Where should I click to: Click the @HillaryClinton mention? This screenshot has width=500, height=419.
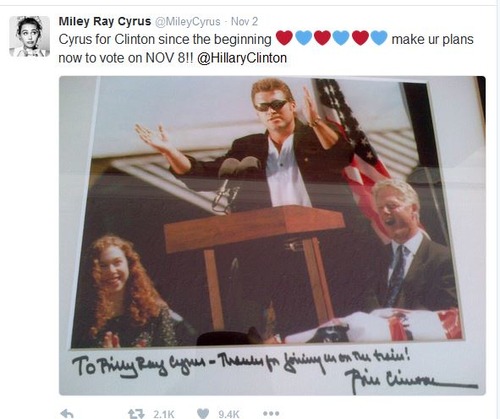[242, 58]
